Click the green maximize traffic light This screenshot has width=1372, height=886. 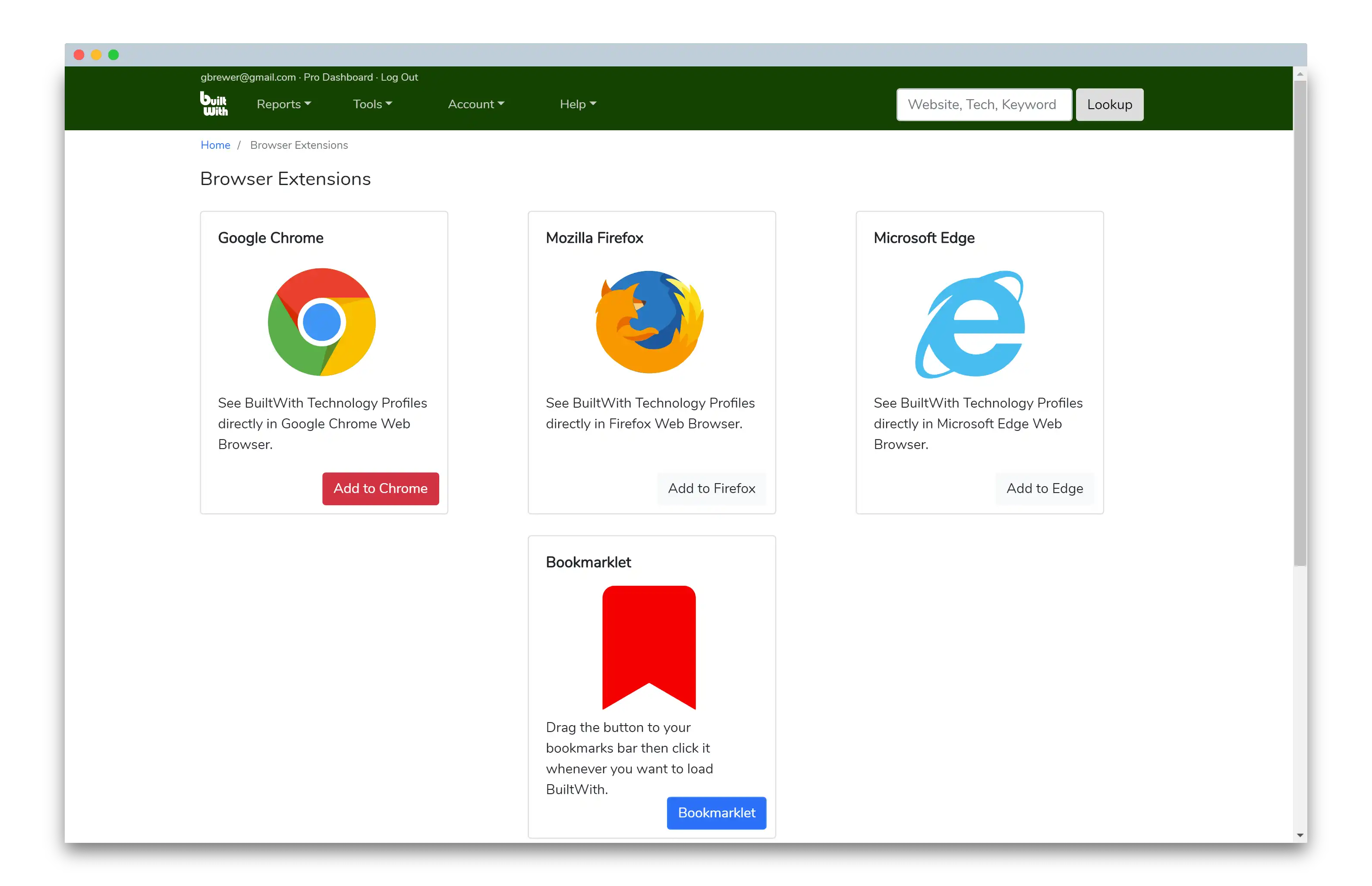tap(113, 55)
